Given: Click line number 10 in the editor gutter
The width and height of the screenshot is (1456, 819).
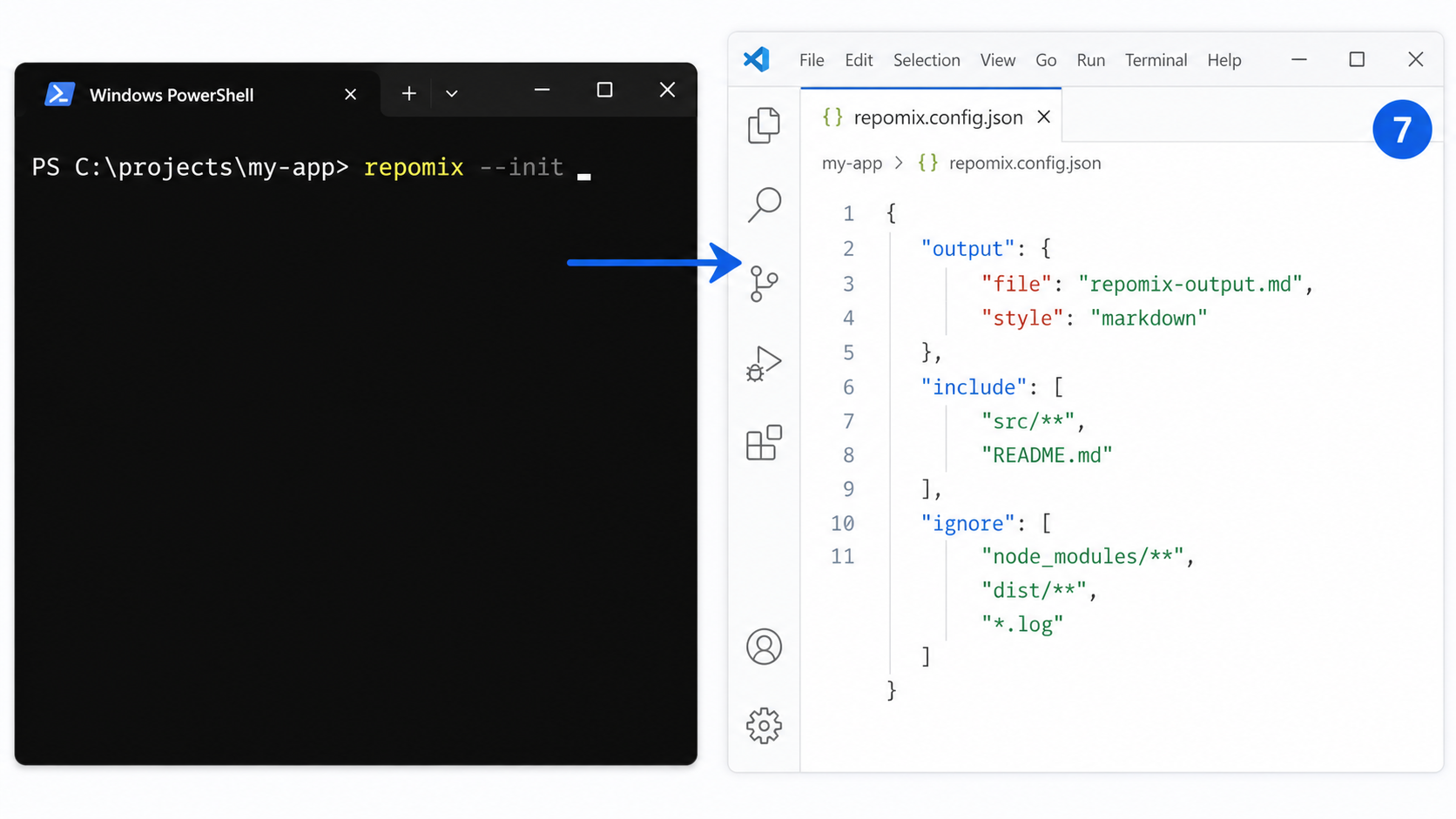Looking at the screenshot, I should point(842,523).
